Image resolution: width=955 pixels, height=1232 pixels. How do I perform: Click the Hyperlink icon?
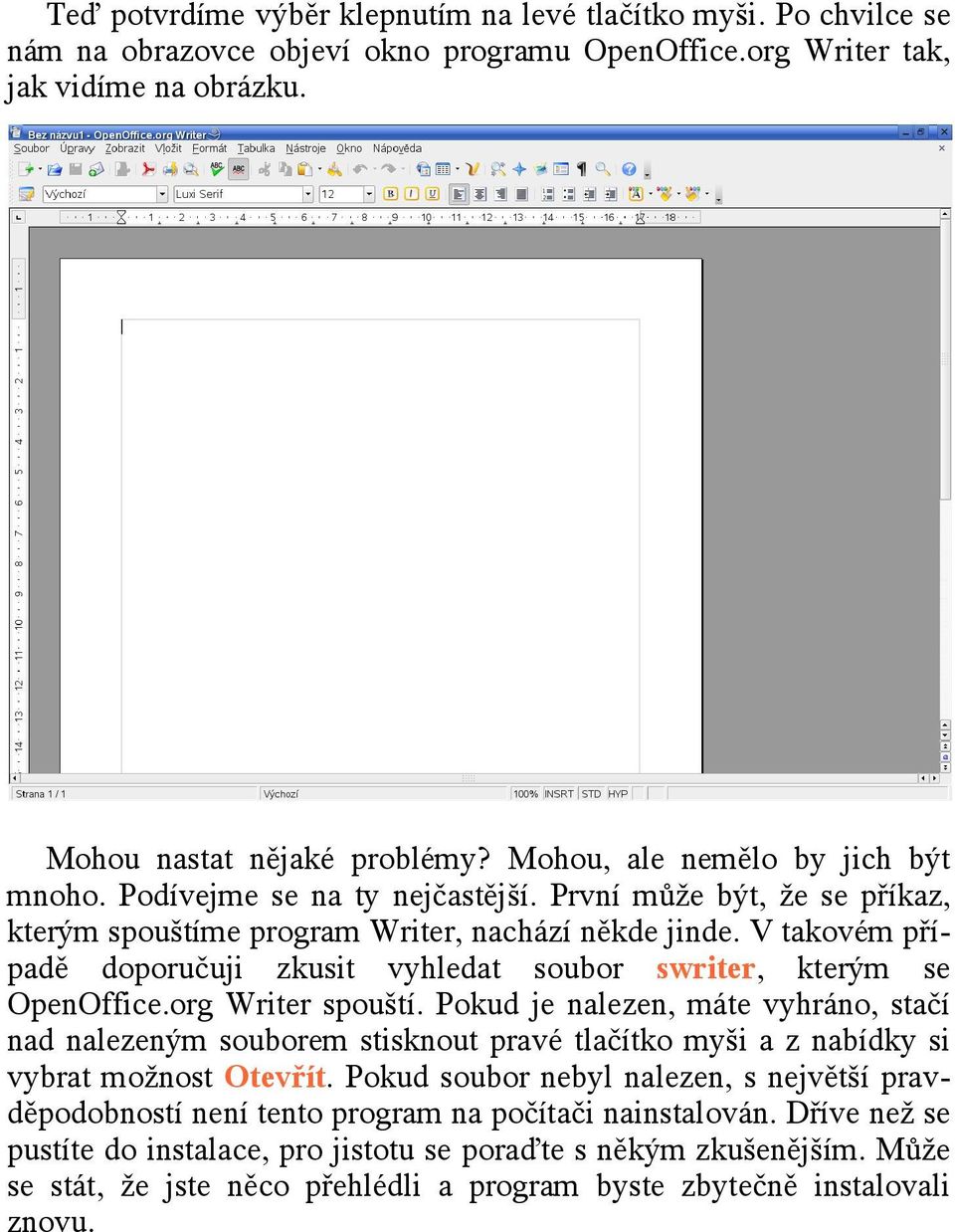click(423, 169)
